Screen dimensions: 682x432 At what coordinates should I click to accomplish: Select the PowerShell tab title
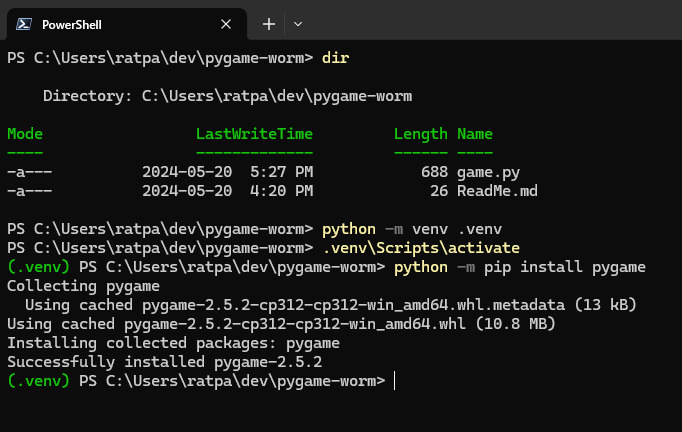[71, 24]
